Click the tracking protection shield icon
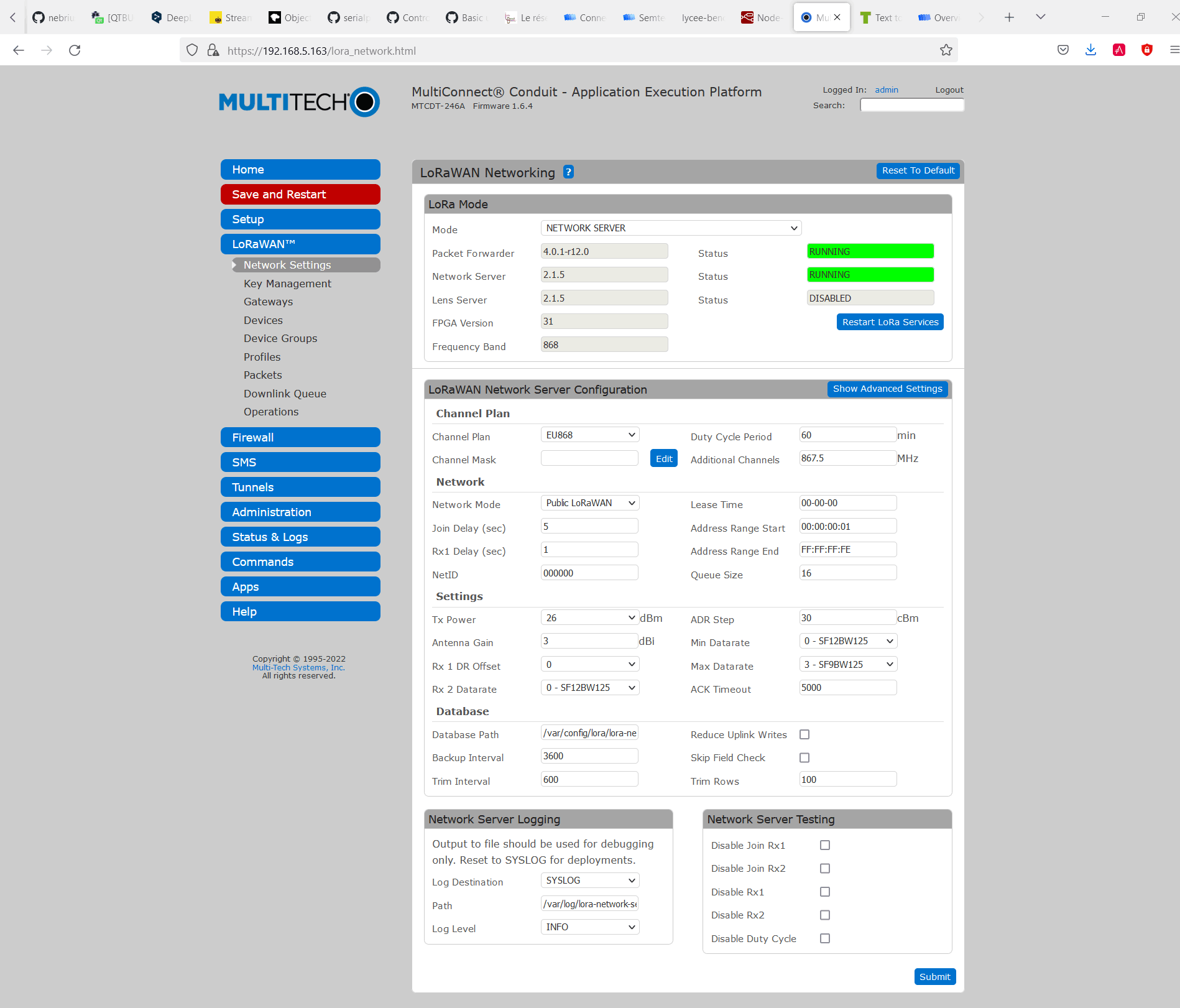The width and height of the screenshot is (1180, 1008). (x=192, y=50)
